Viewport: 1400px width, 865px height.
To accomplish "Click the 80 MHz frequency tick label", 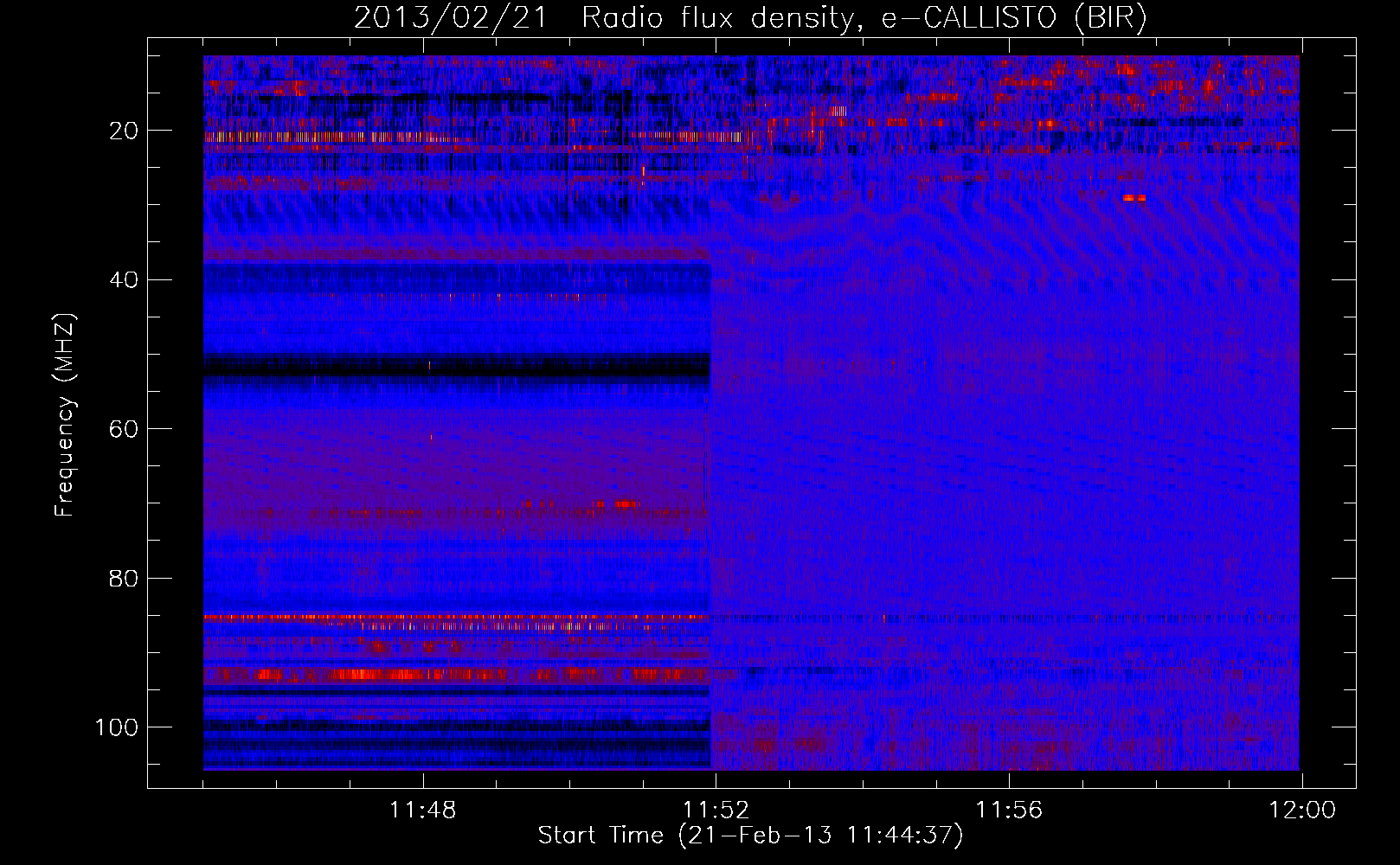I will (124, 578).
